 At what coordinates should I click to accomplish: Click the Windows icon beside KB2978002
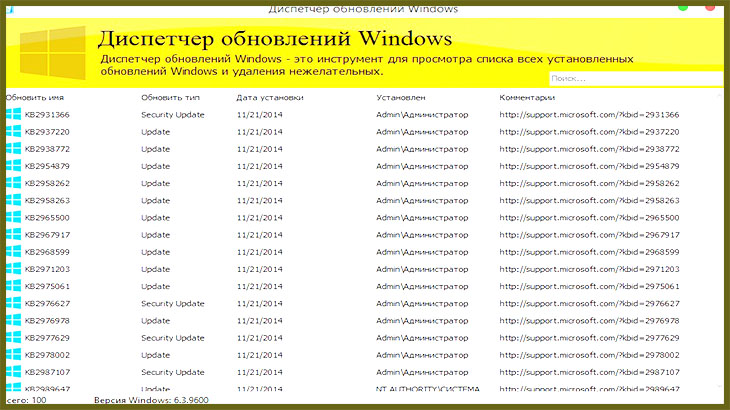point(14,355)
